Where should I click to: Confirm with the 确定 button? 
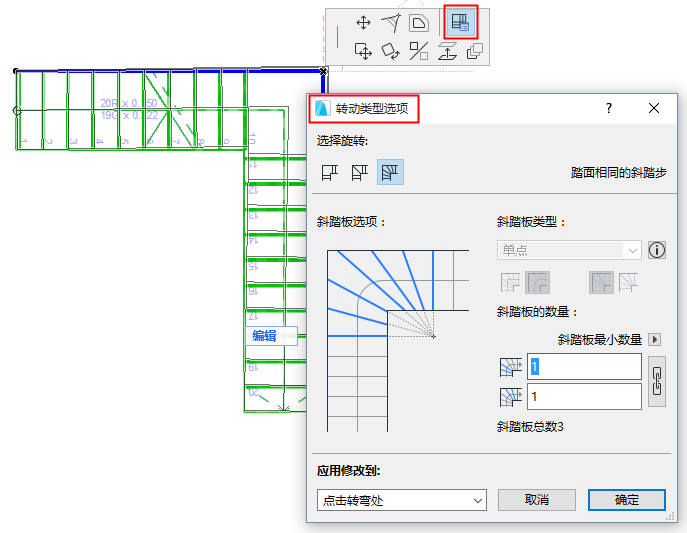627,500
